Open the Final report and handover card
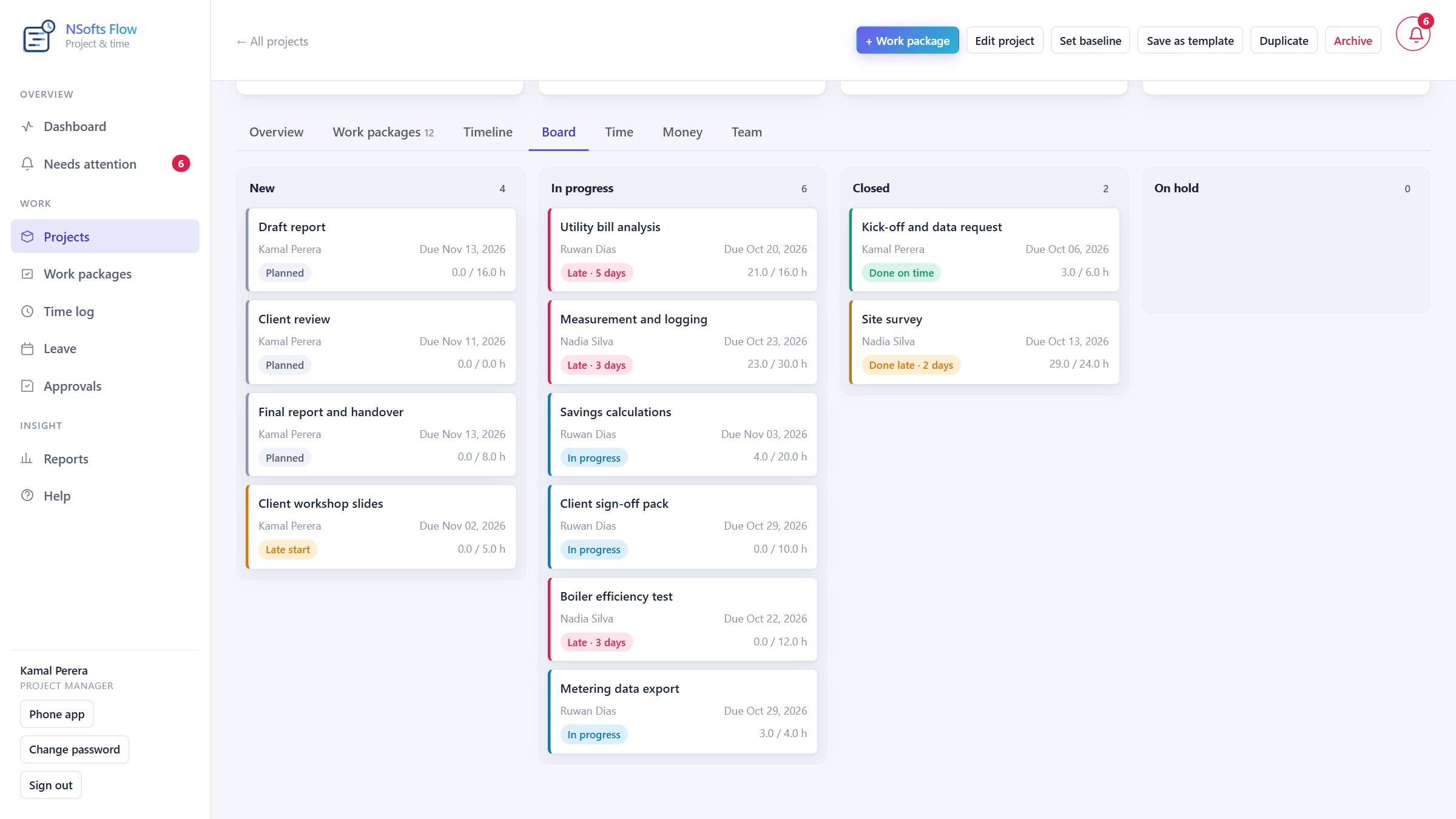Image resolution: width=1456 pixels, height=819 pixels. [381, 434]
